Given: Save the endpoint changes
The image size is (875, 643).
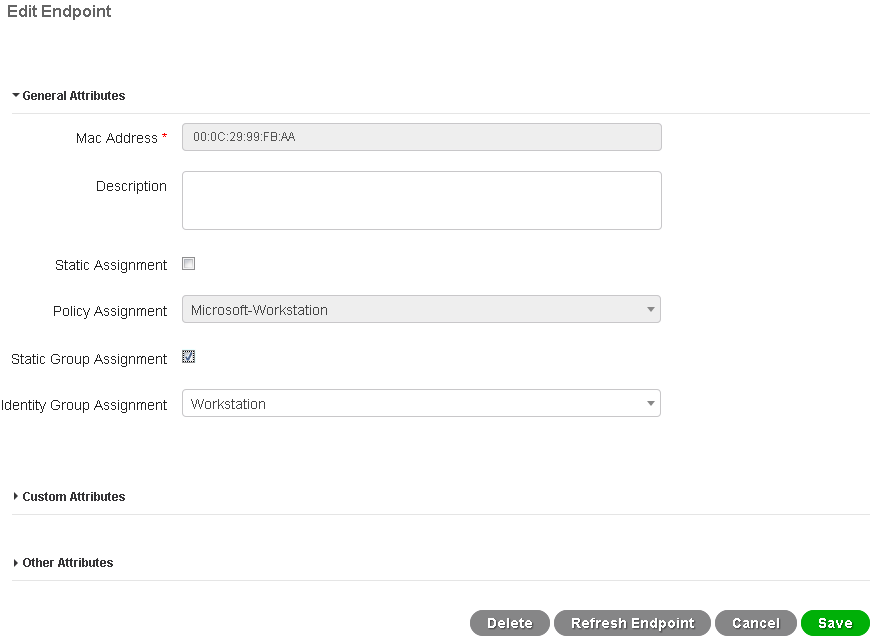Looking at the screenshot, I should coord(835,623).
